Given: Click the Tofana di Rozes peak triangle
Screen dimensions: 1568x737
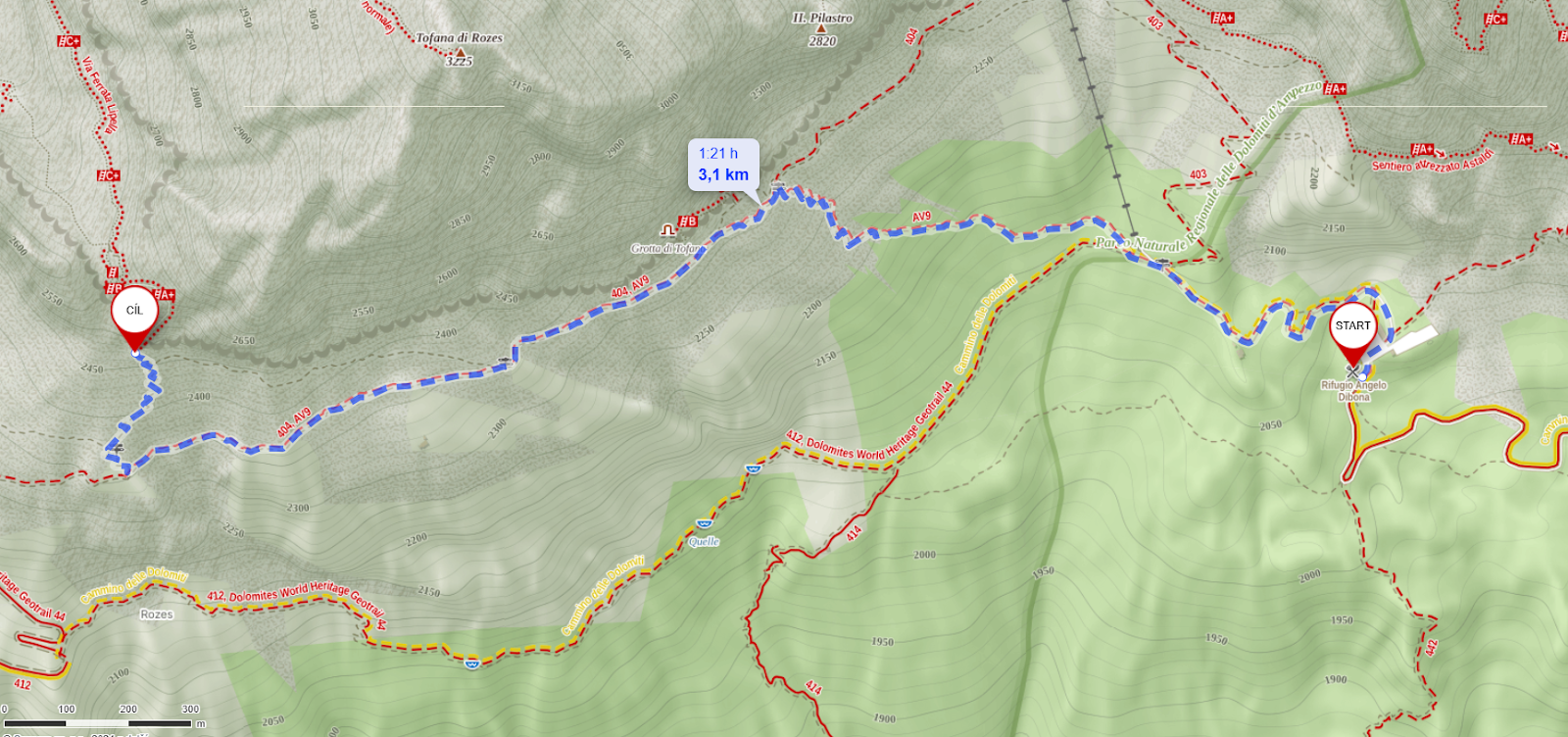Looking at the screenshot, I should pyautogui.click(x=460, y=52).
